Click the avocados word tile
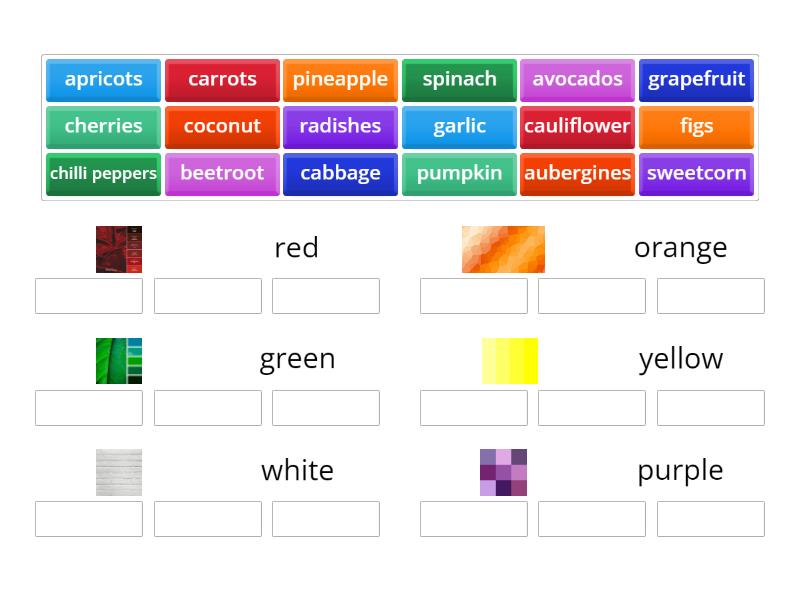The height and width of the screenshot is (600, 800). click(578, 80)
